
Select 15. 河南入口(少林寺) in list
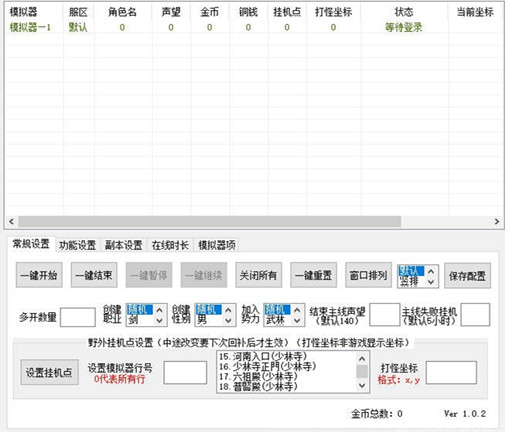287,357
